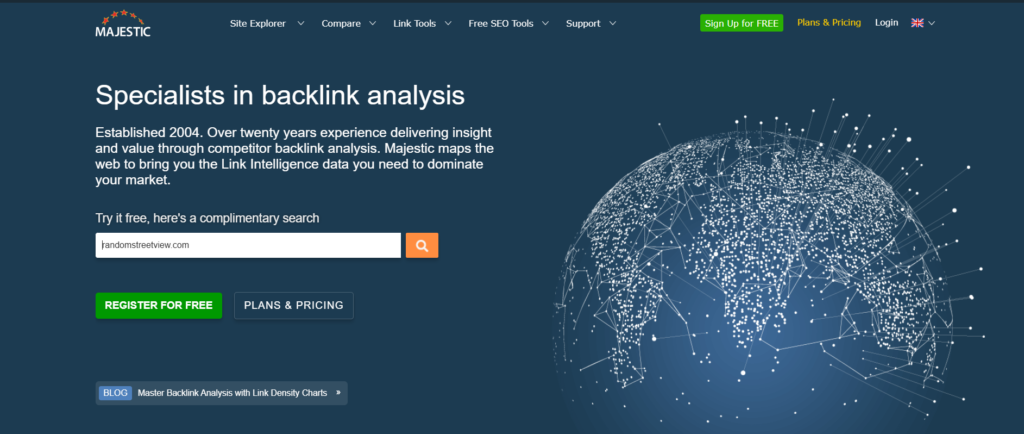Viewport: 1024px width, 434px height.
Task: Open the Site Explorer menu
Action: 258,23
